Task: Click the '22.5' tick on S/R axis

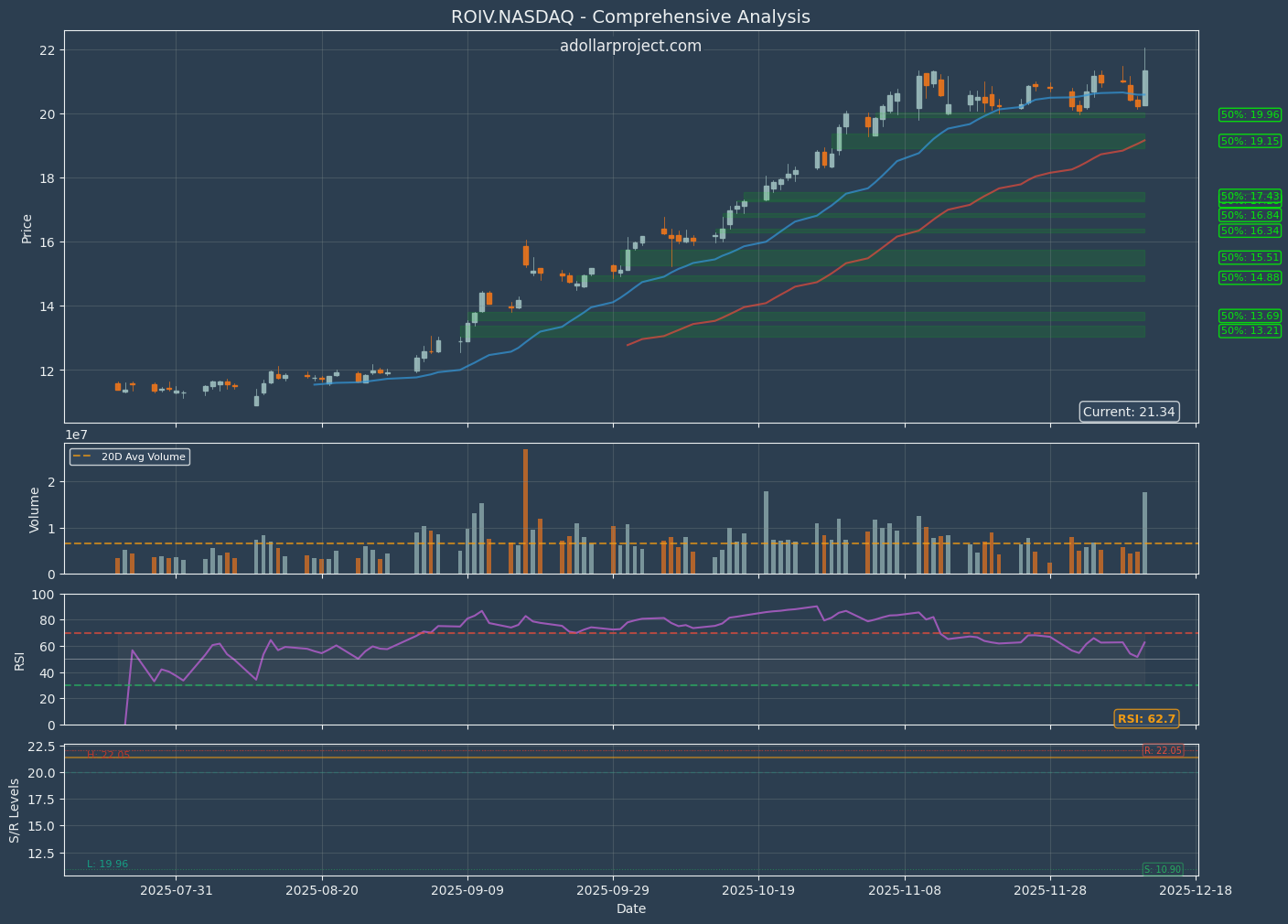Action: coord(43,747)
